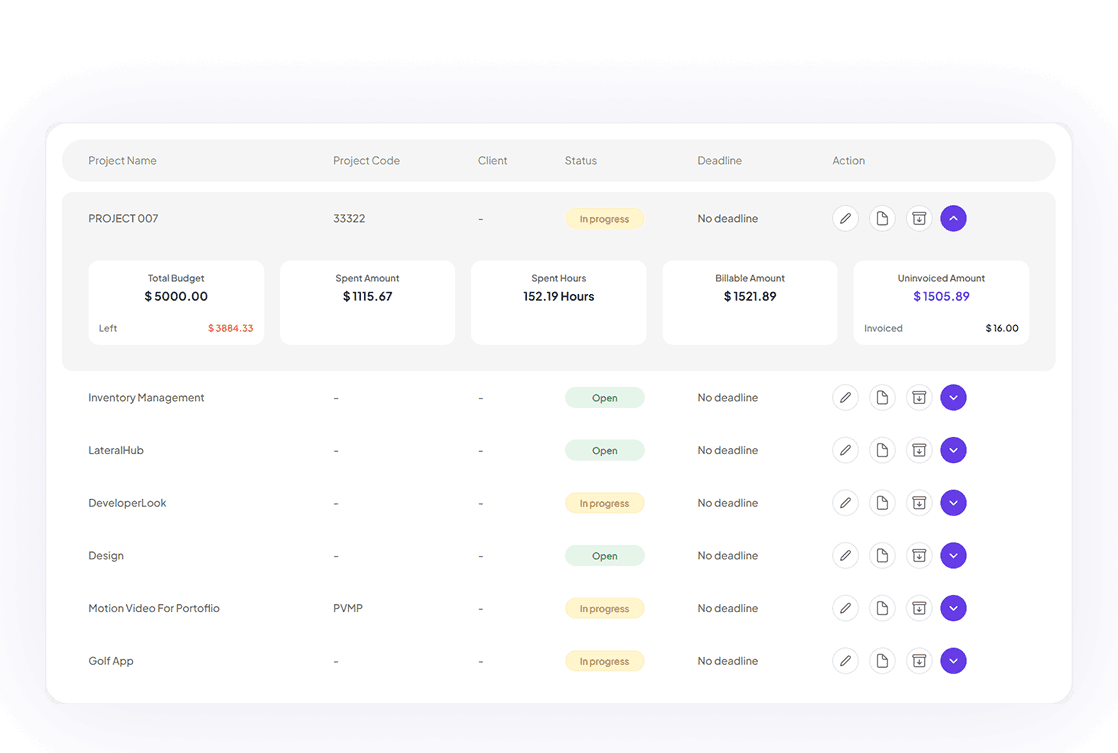Image resolution: width=1118 pixels, height=753 pixels.
Task: Click the Client column header
Action: [x=493, y=160]
